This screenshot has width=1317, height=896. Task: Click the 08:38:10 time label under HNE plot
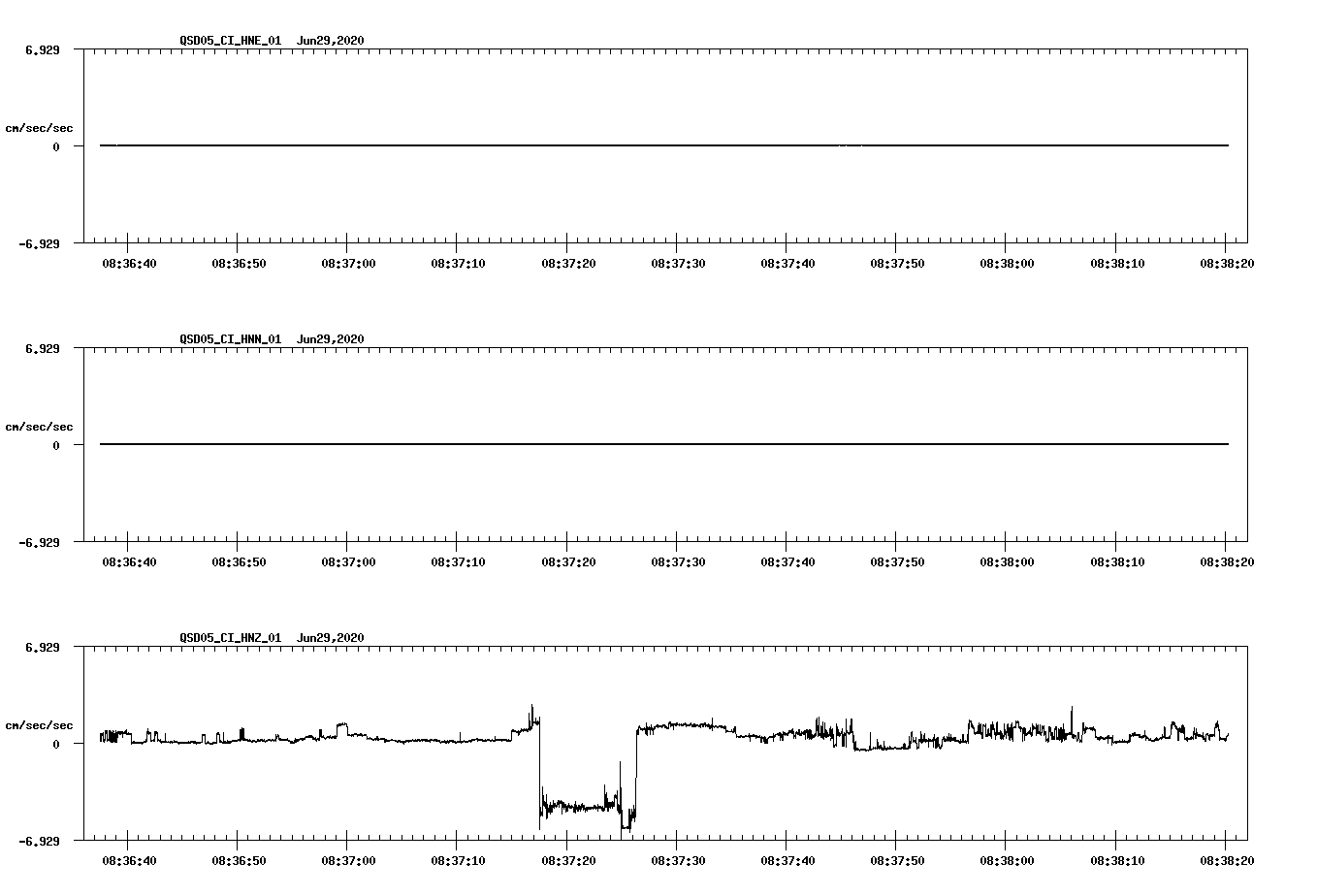1117,264
